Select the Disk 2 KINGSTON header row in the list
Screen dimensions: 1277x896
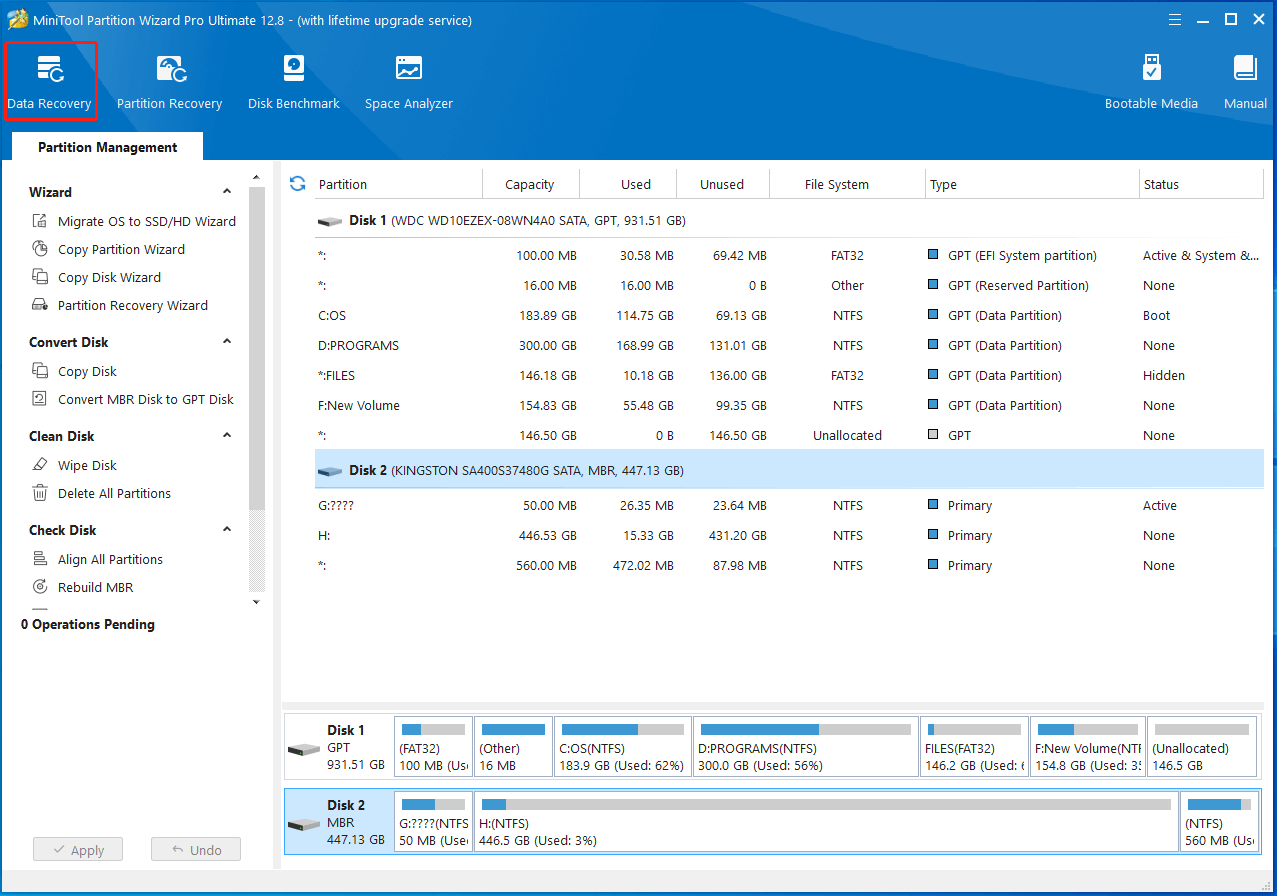(x=789, y=470)
